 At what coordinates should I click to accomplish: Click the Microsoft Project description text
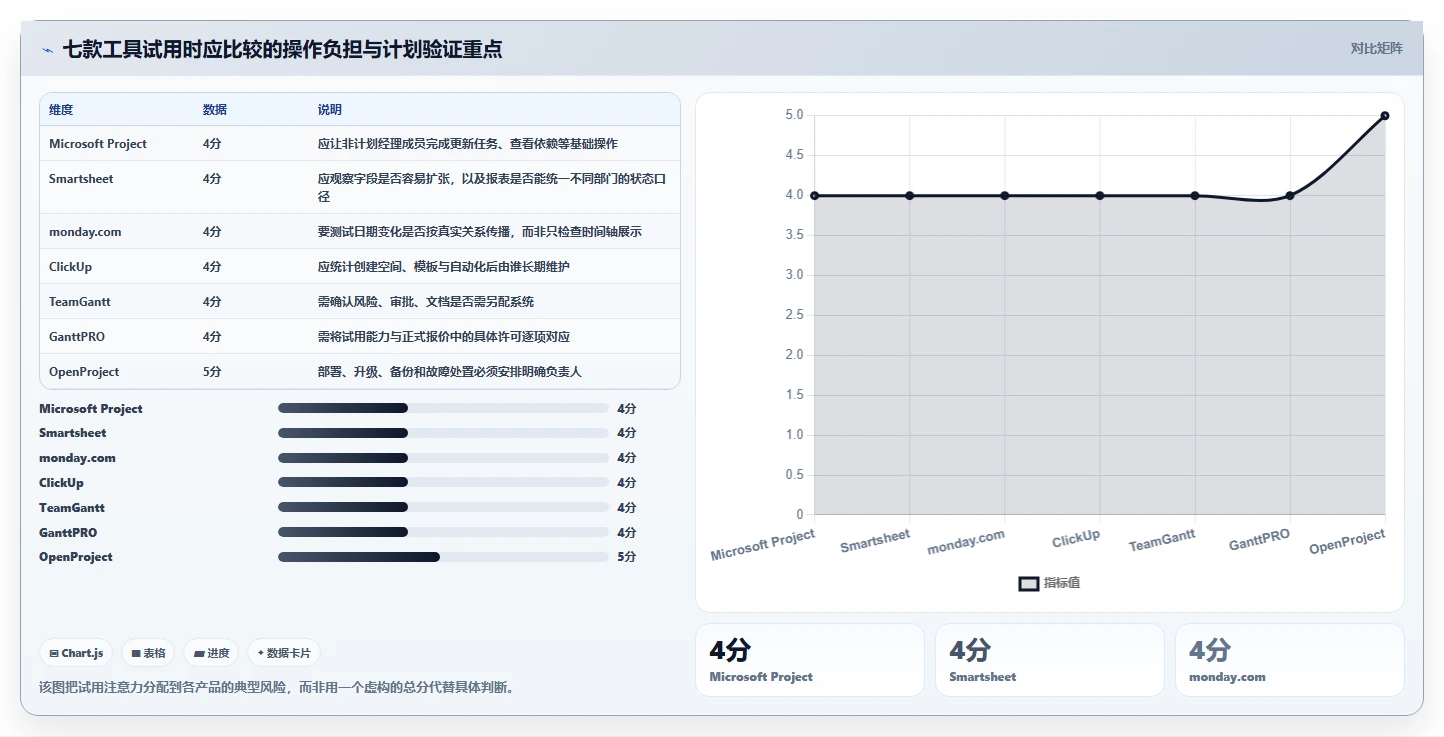coord(468,144)
